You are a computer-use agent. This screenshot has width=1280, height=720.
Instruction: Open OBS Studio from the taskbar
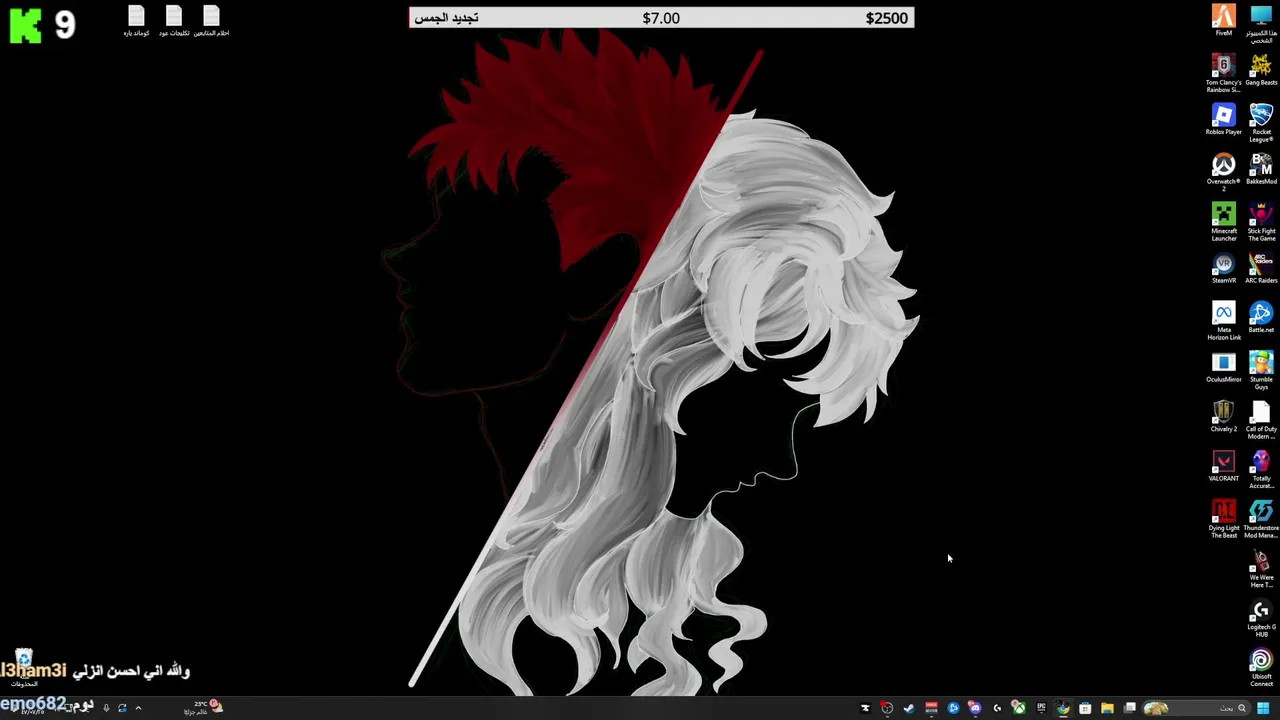tap(887, 708)
